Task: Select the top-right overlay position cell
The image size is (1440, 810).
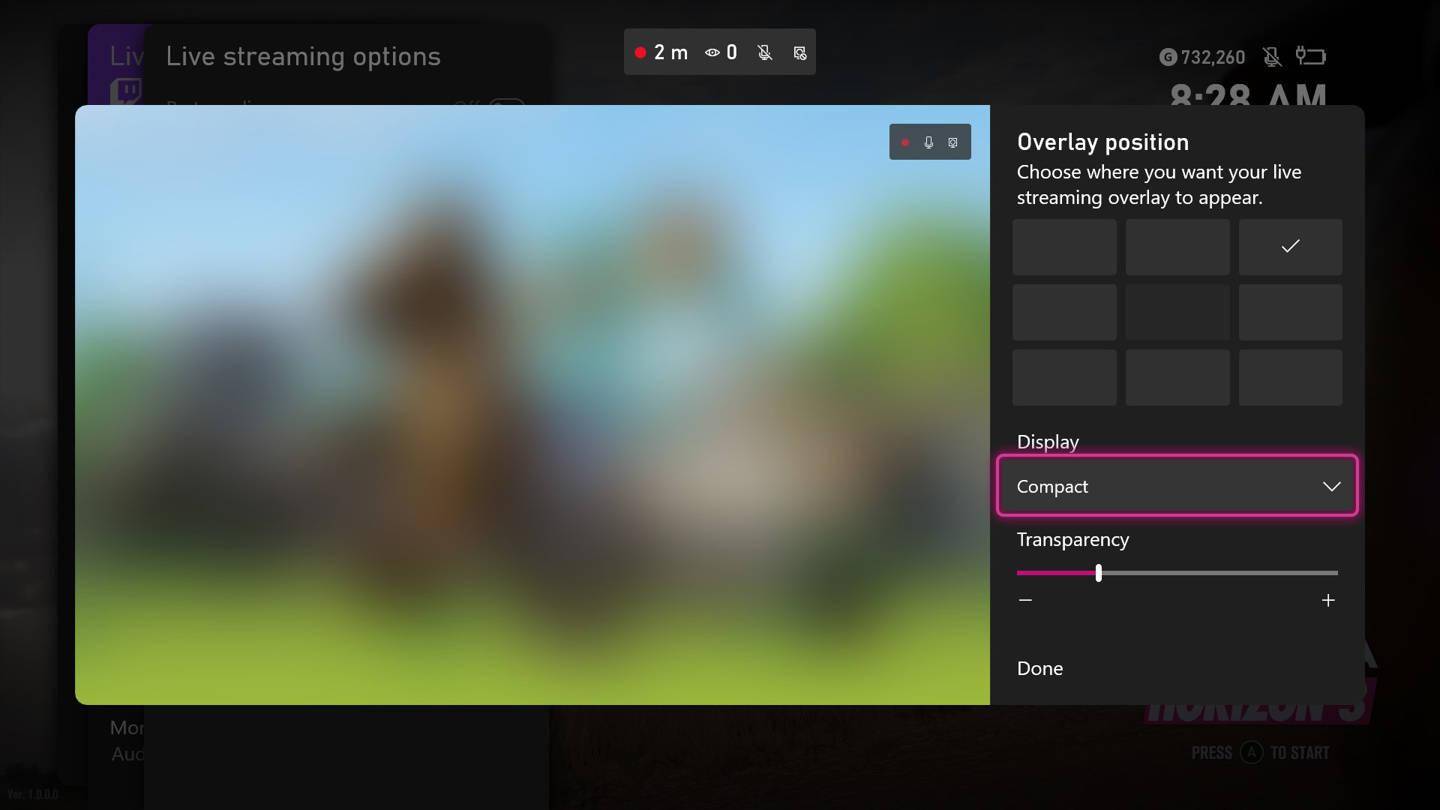Action: tap(1290, 246)
